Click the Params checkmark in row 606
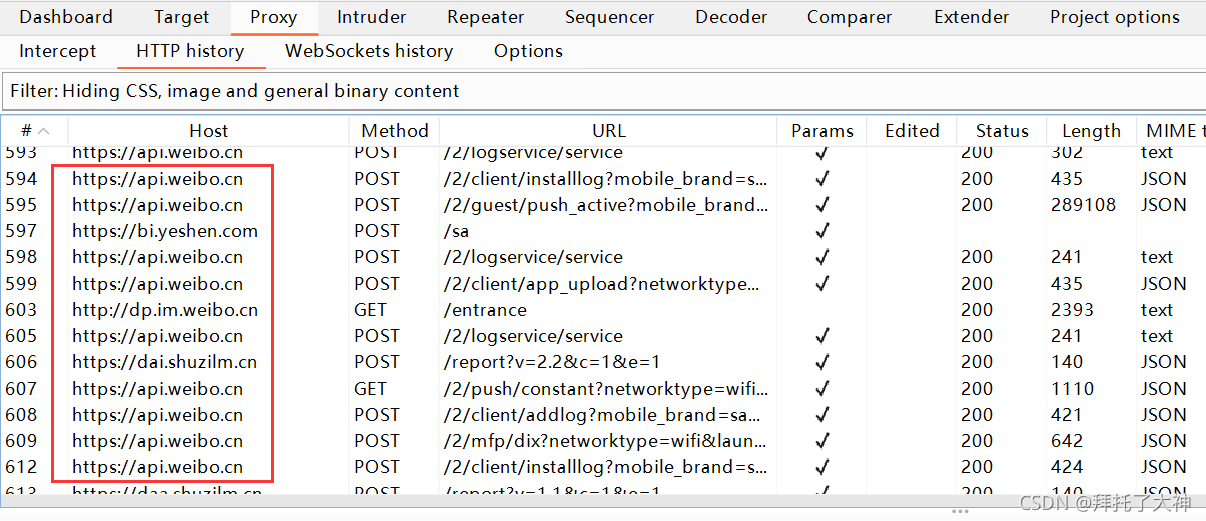 click(822, 362)
